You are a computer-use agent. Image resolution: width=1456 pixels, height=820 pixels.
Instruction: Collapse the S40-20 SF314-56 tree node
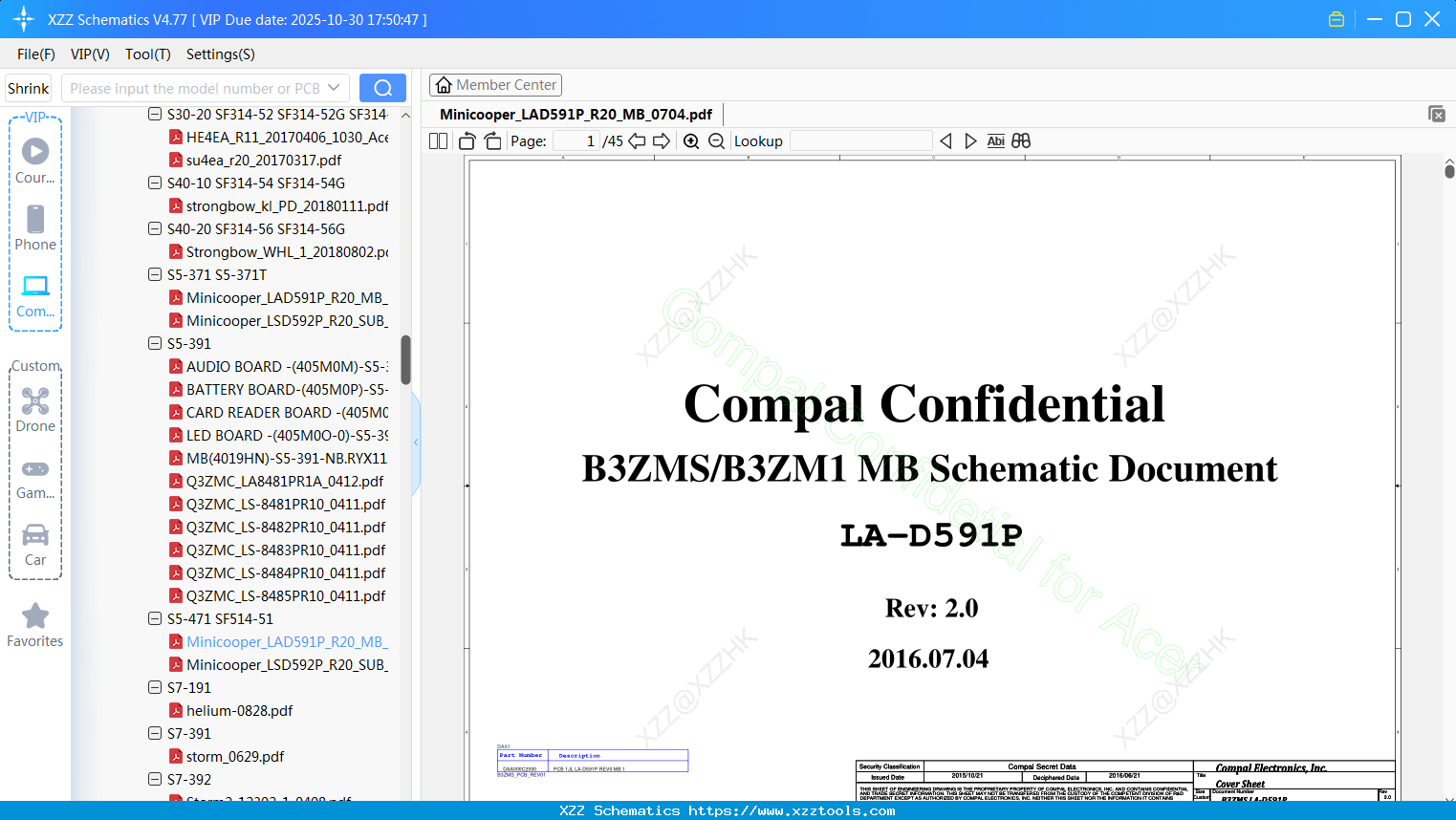[x=155, y=229]
